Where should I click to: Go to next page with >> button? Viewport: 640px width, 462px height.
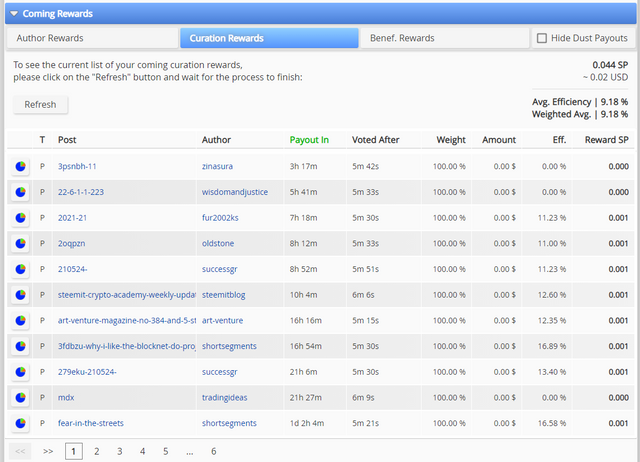point(48,451)
